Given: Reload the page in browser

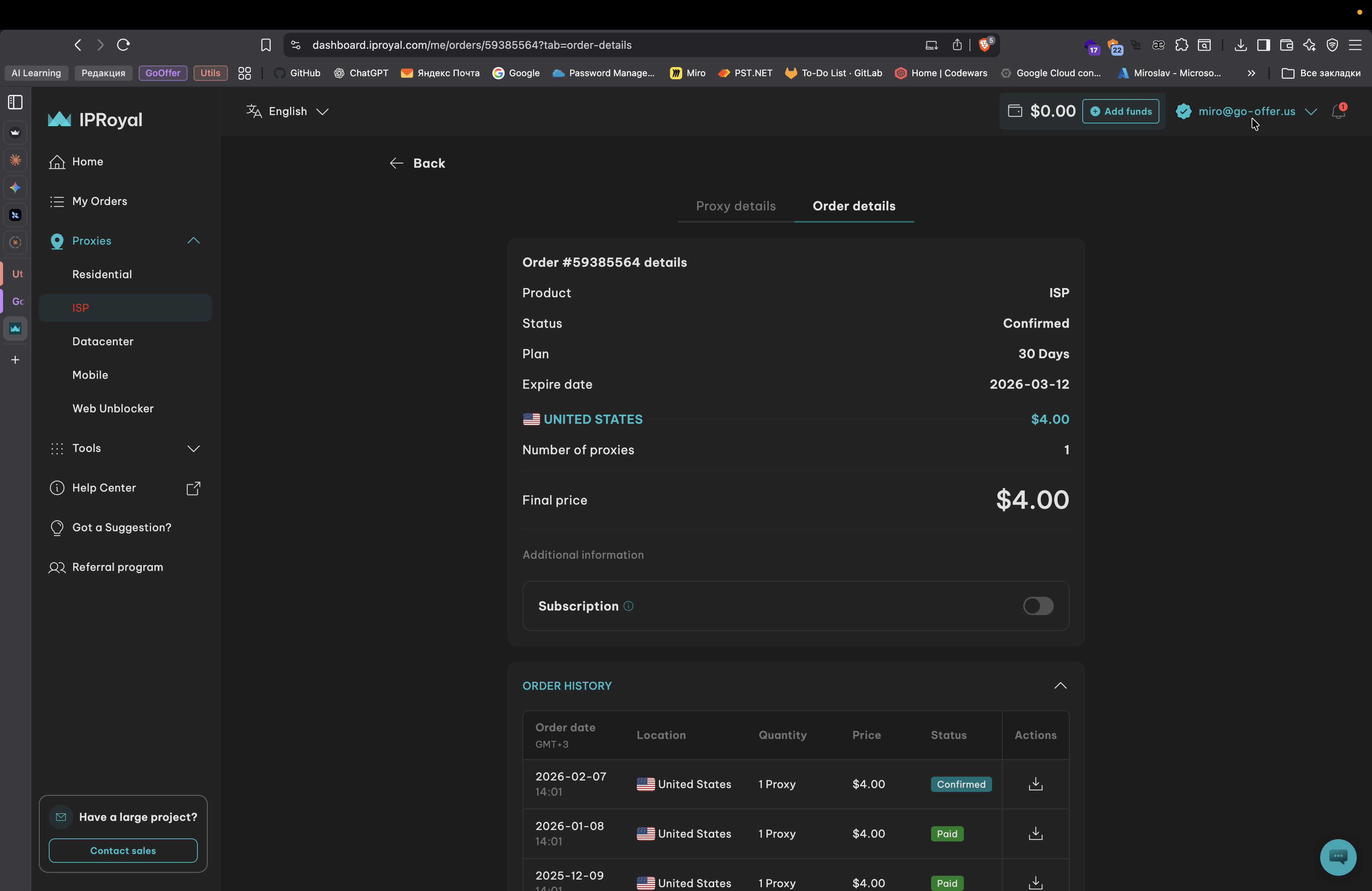Looking at the screenshot, I should click(x=123, y=45).
